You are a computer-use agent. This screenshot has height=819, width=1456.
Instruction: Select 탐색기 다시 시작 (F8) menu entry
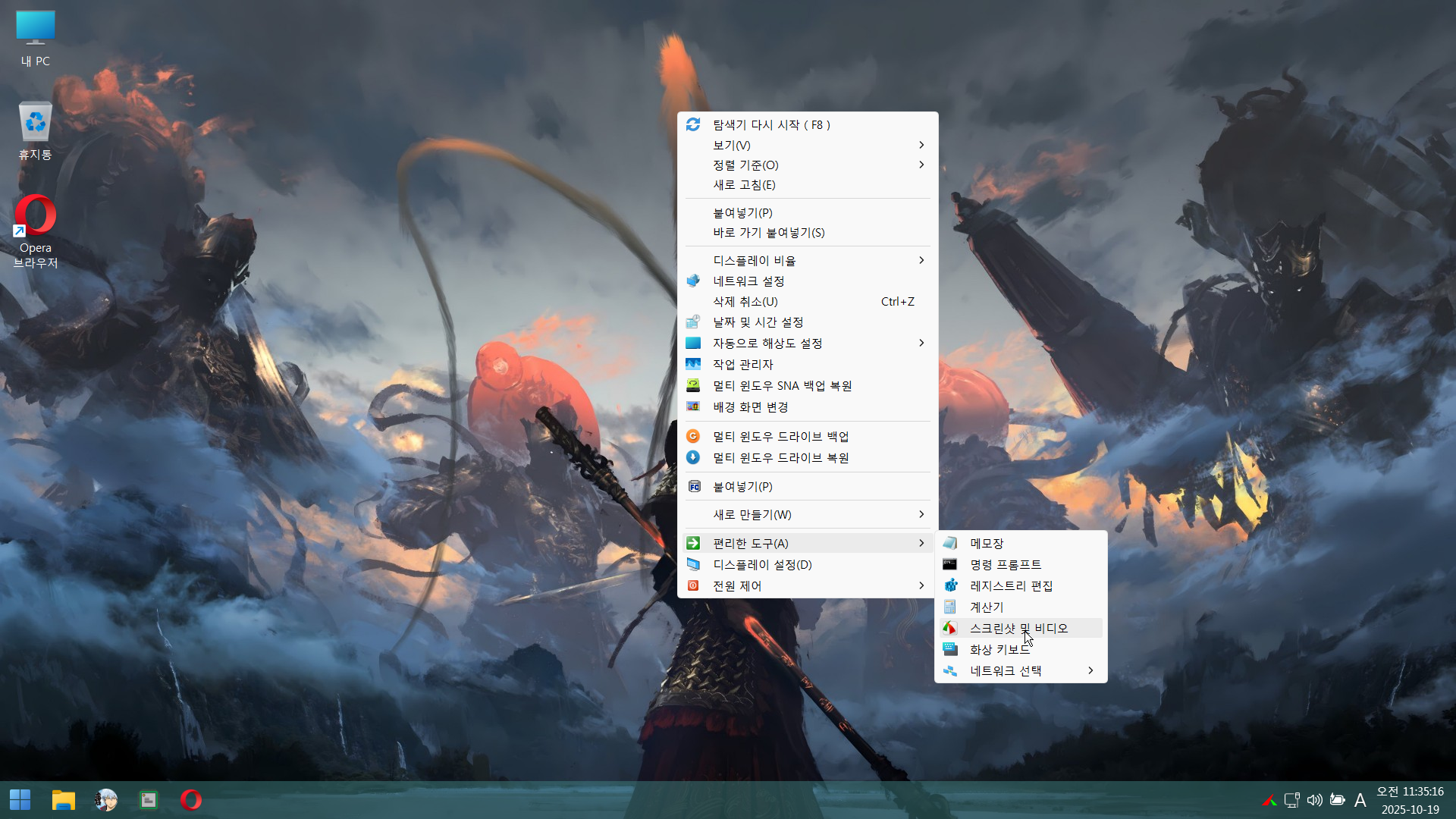pyautogui.click(x=771, y=124)
